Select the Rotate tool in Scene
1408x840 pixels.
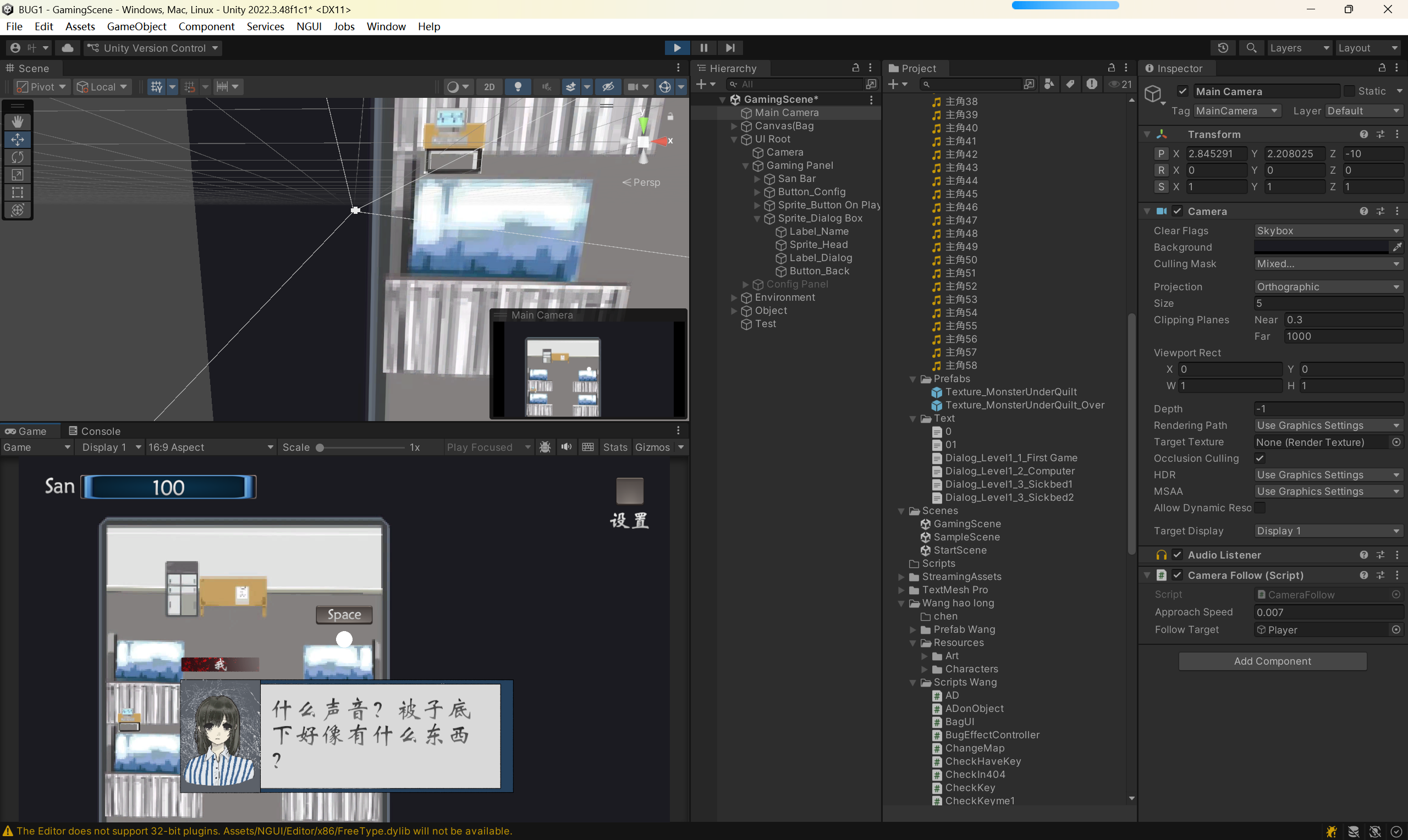18,157
